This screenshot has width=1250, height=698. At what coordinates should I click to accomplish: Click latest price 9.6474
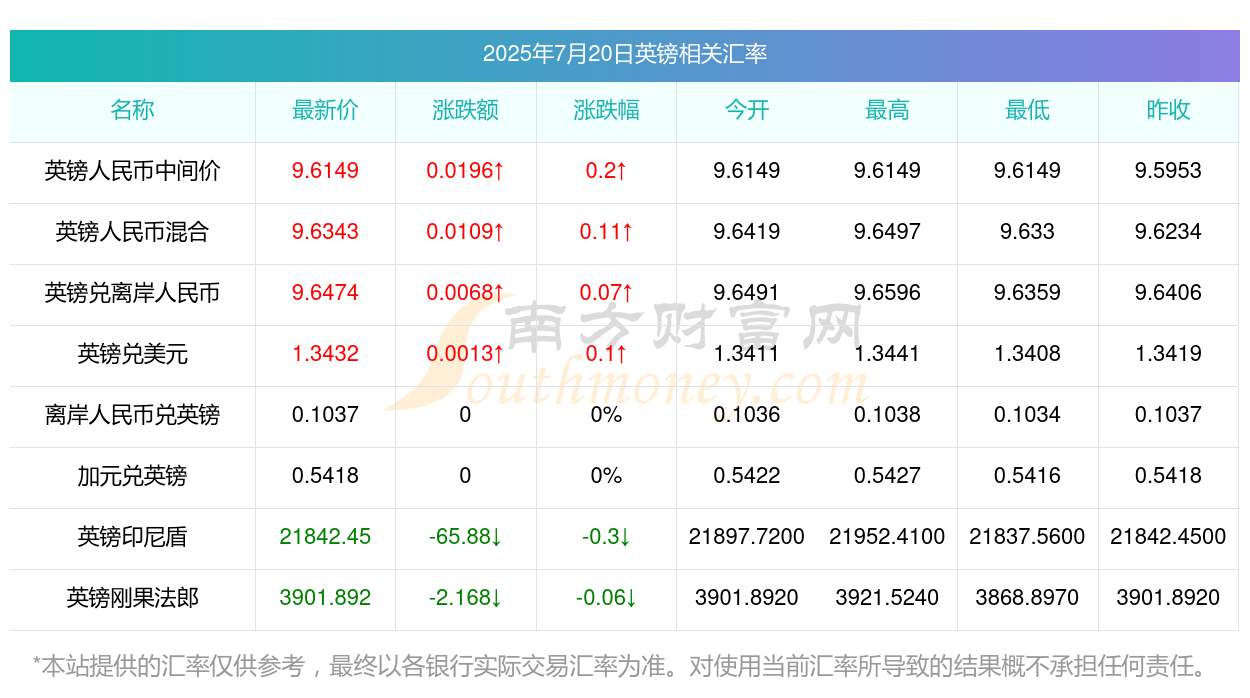325,293
